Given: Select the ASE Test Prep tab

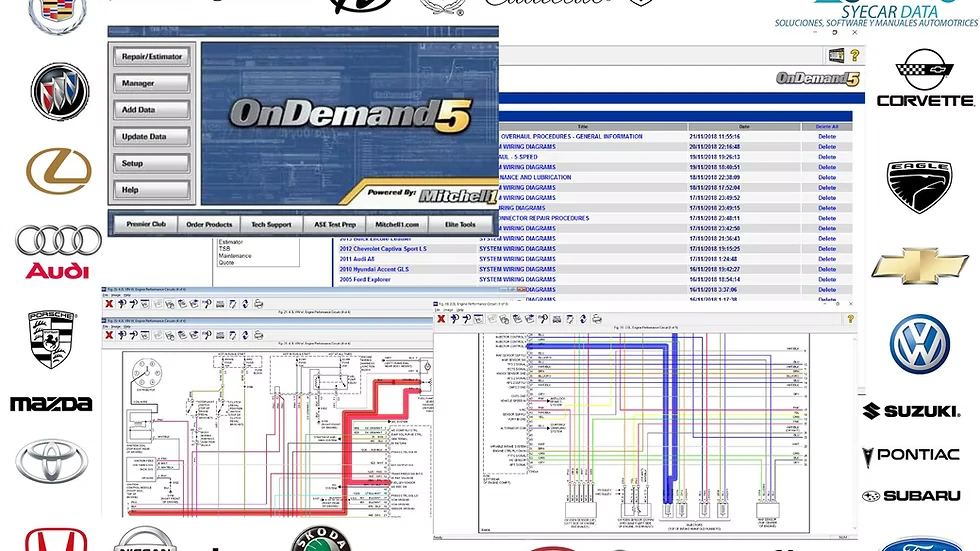Looking at the screenshot, I should [x=334, y=224].
